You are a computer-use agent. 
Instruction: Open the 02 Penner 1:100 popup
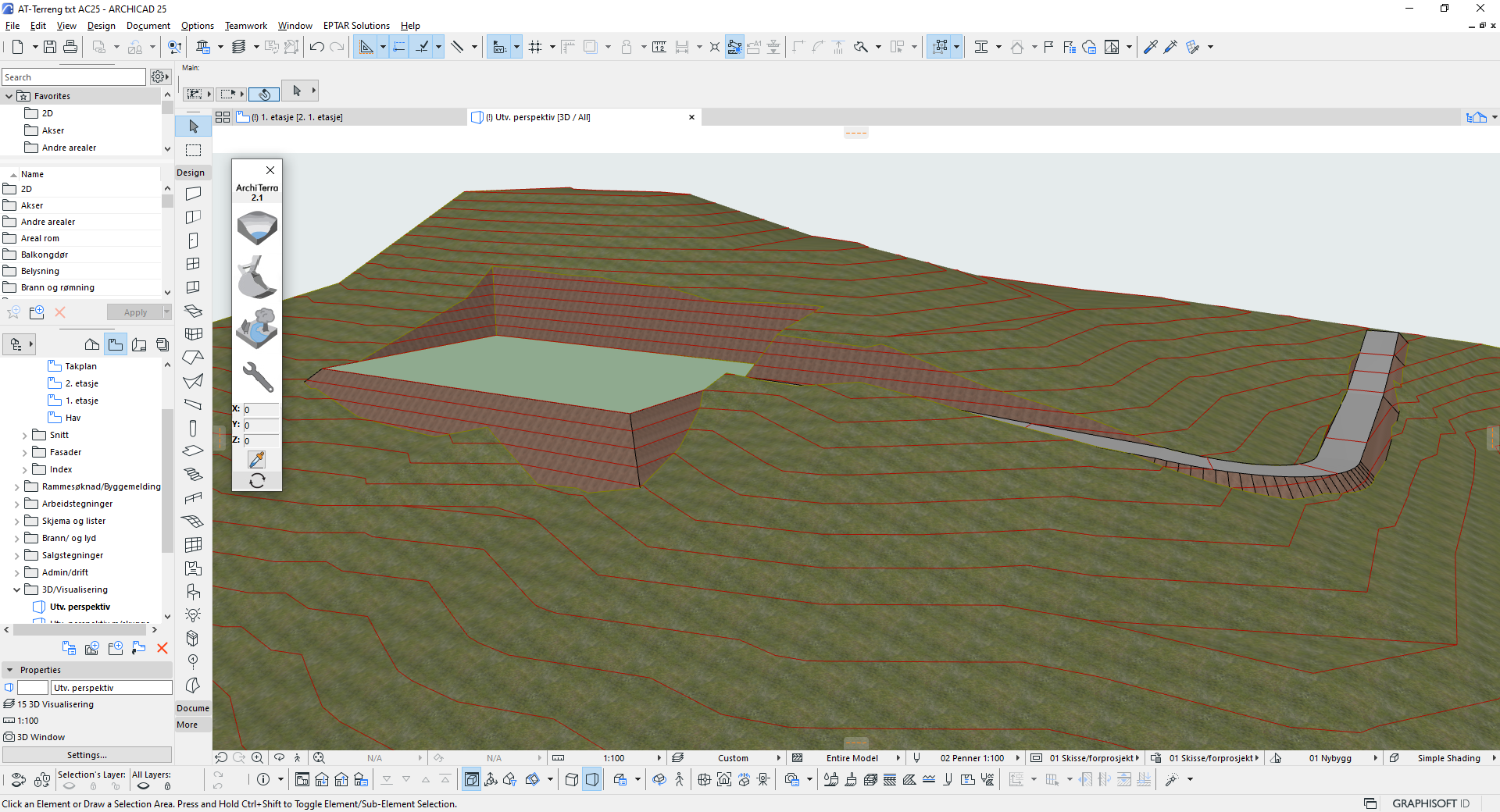pyautogui.click(x=973, y=758)
